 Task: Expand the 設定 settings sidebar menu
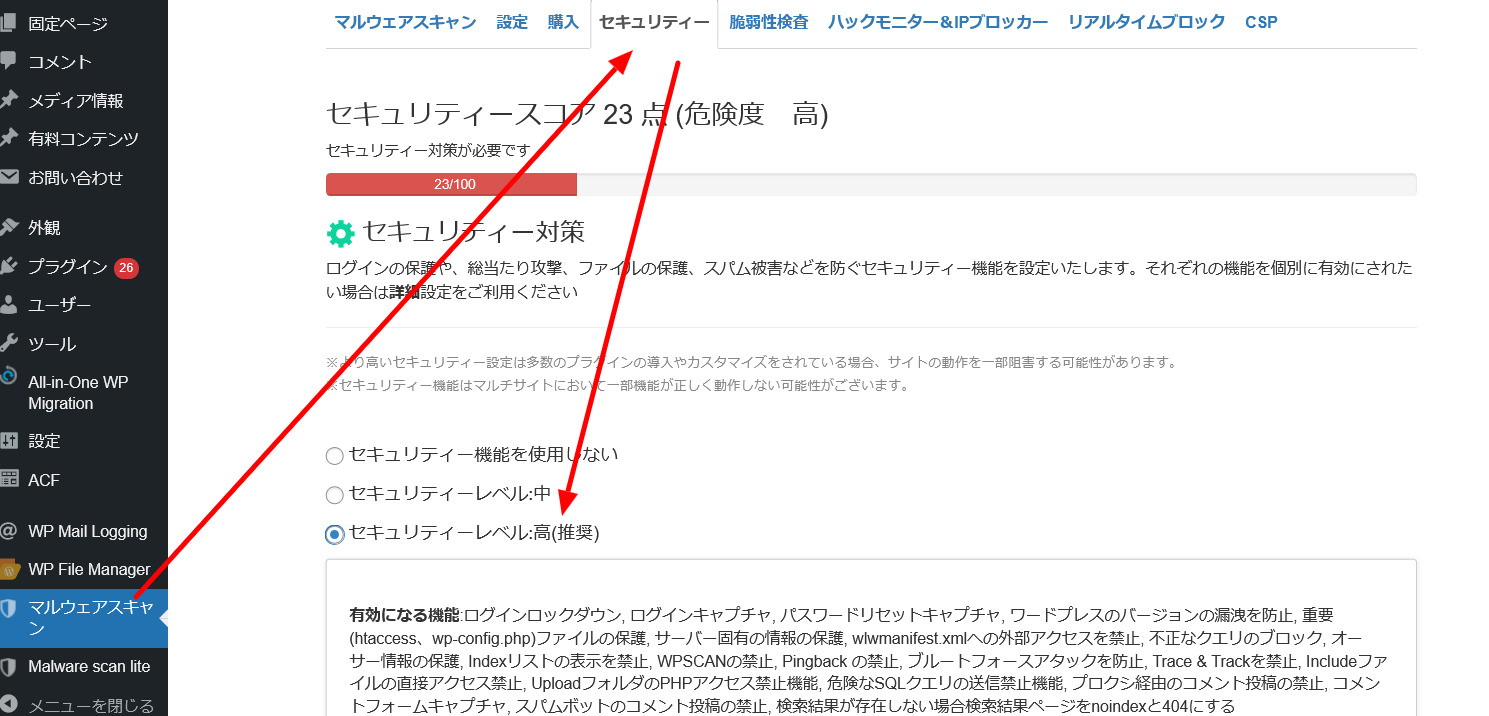(x=44, y=440)
